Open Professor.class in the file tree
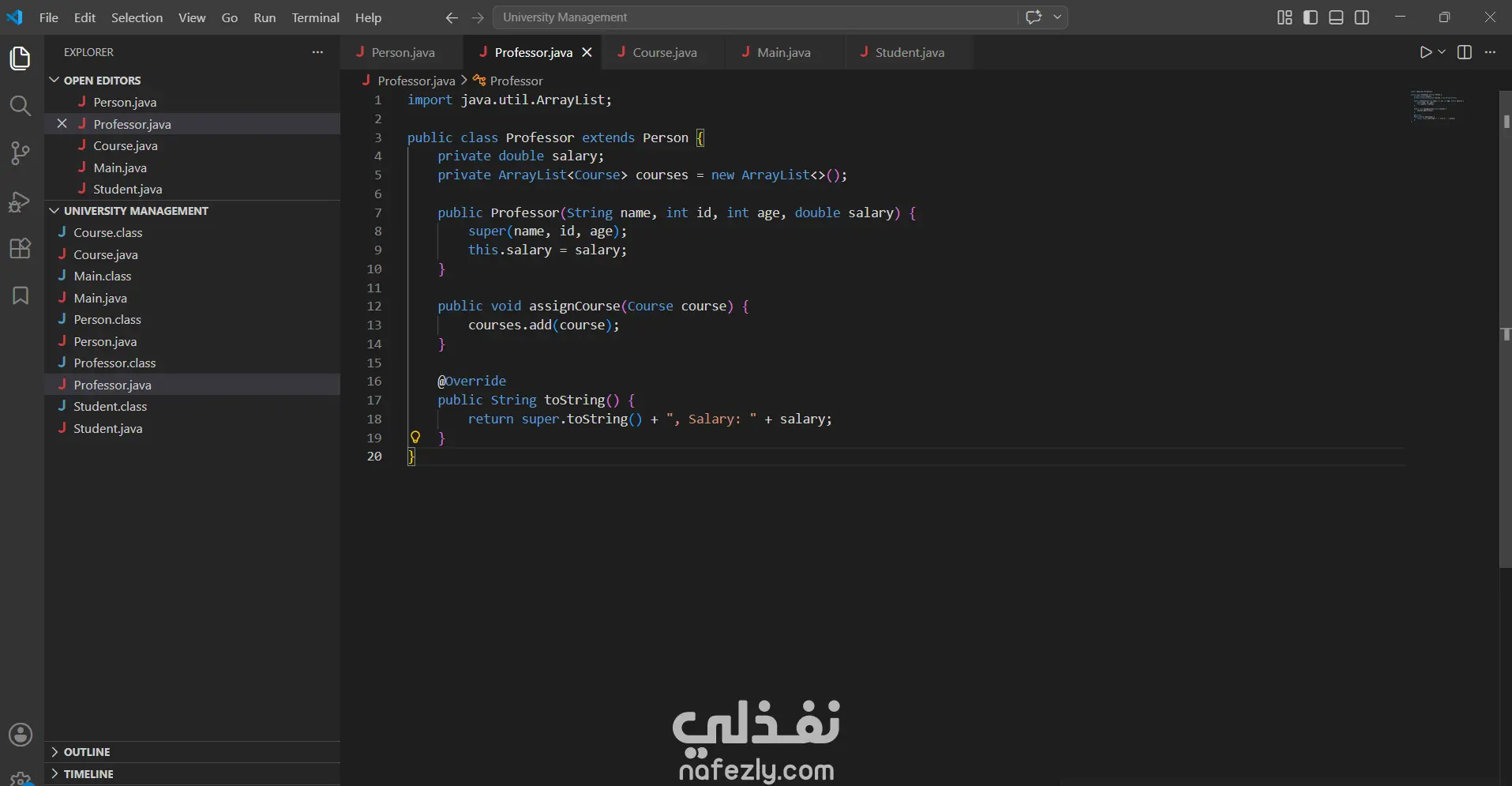The width and height of the screenshot is (1512, 786). (192, 363)
